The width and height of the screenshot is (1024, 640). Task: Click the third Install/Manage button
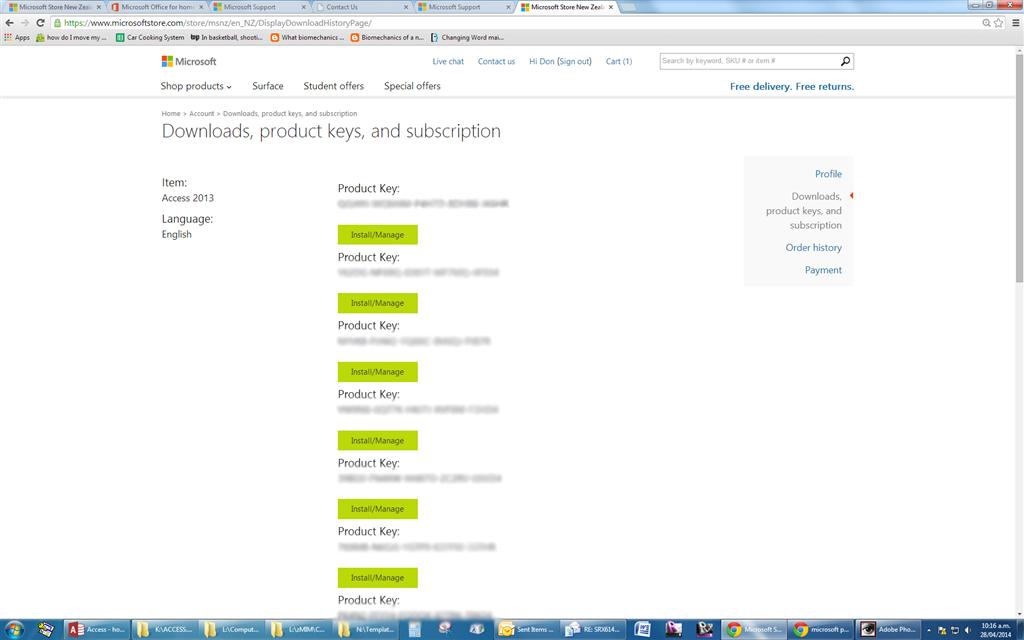(x=377, y=372)
